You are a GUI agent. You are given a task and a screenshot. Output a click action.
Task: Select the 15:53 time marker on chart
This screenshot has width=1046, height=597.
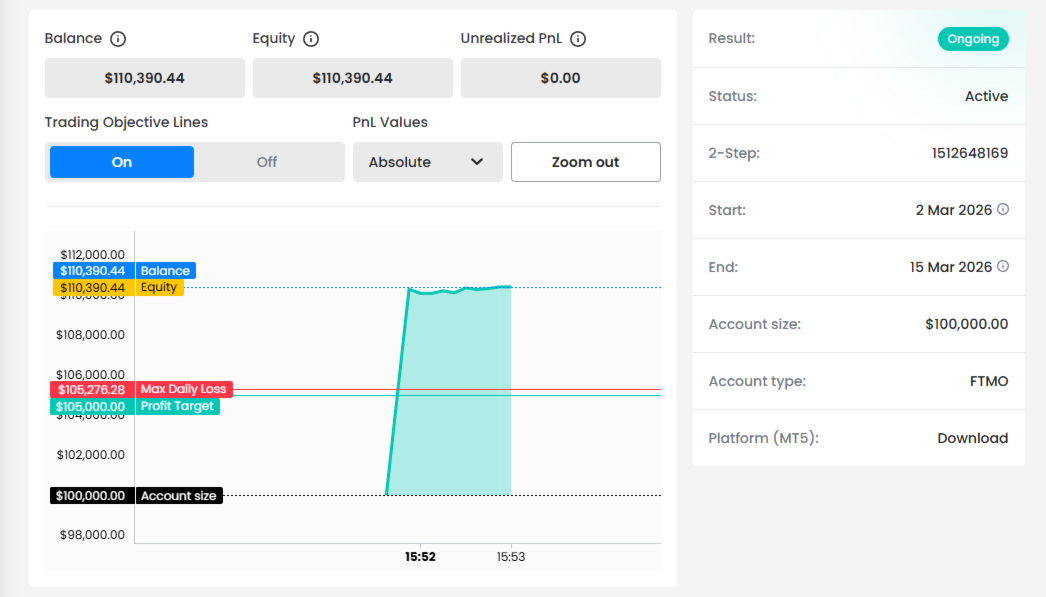[511, 557]
